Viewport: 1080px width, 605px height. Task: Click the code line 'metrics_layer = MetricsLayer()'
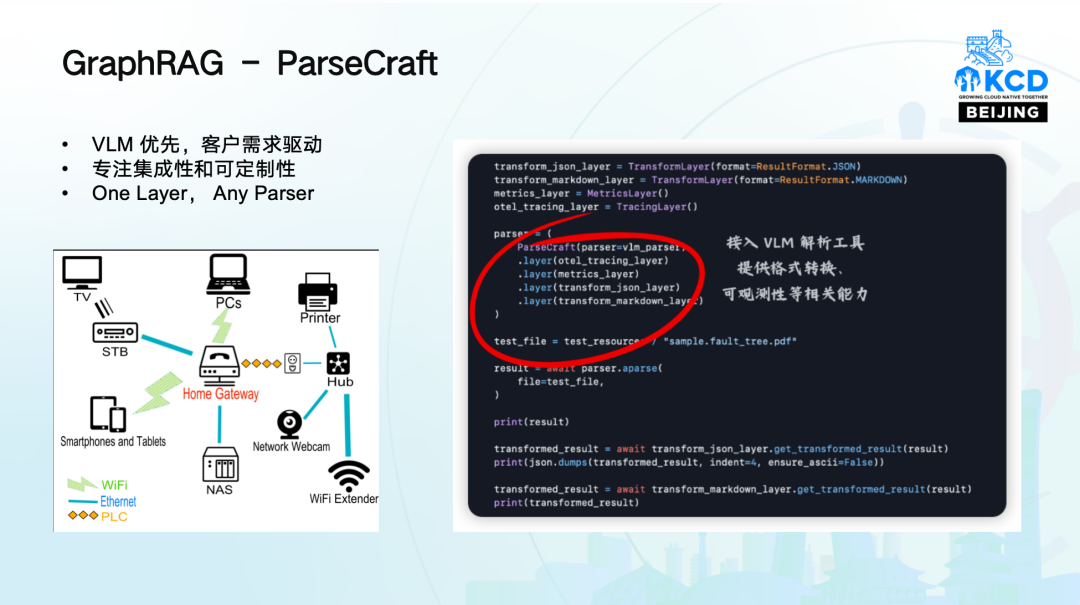point(581,194)
